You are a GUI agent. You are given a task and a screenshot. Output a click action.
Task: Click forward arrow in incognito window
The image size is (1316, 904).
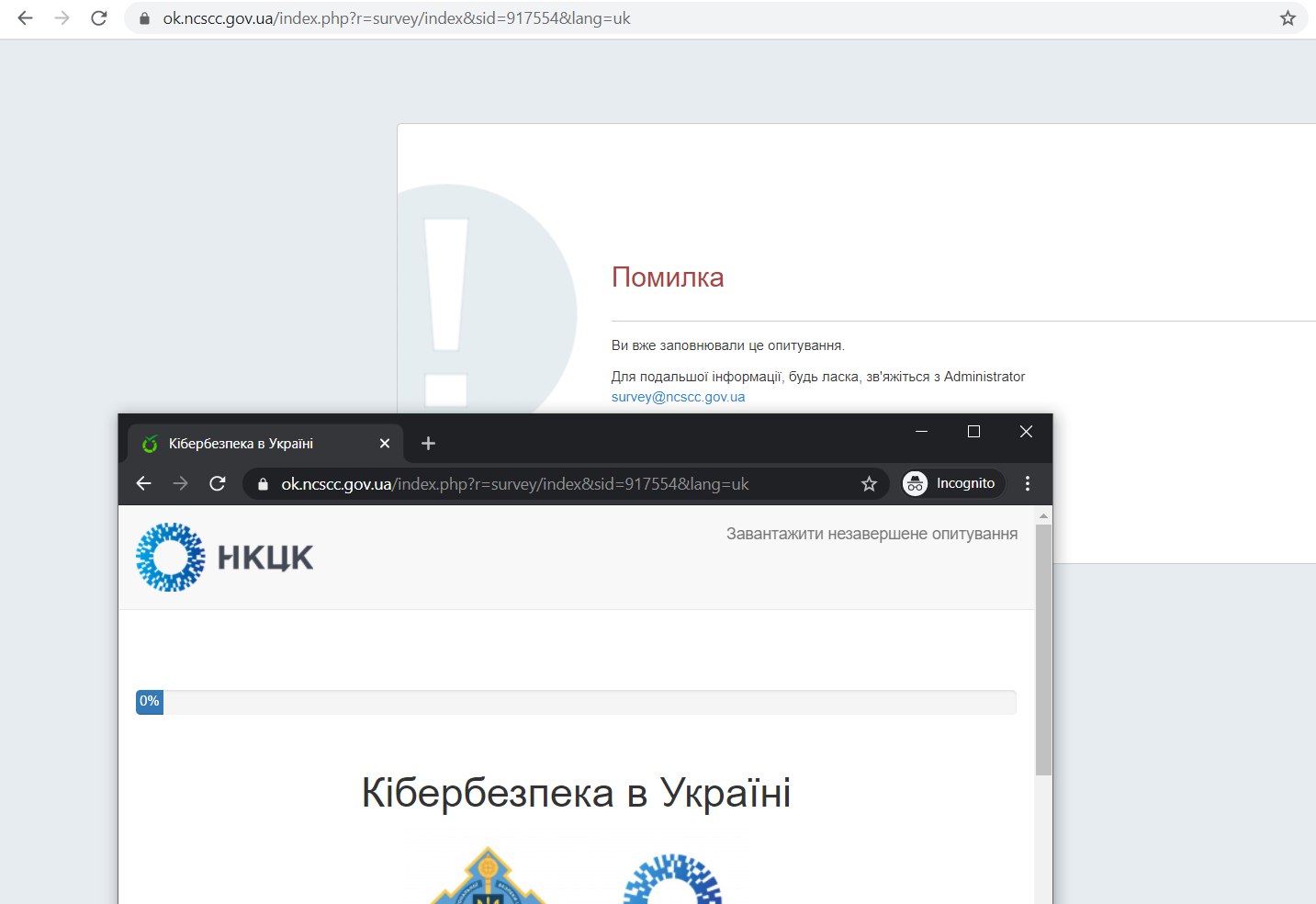[x=180, y=483]
